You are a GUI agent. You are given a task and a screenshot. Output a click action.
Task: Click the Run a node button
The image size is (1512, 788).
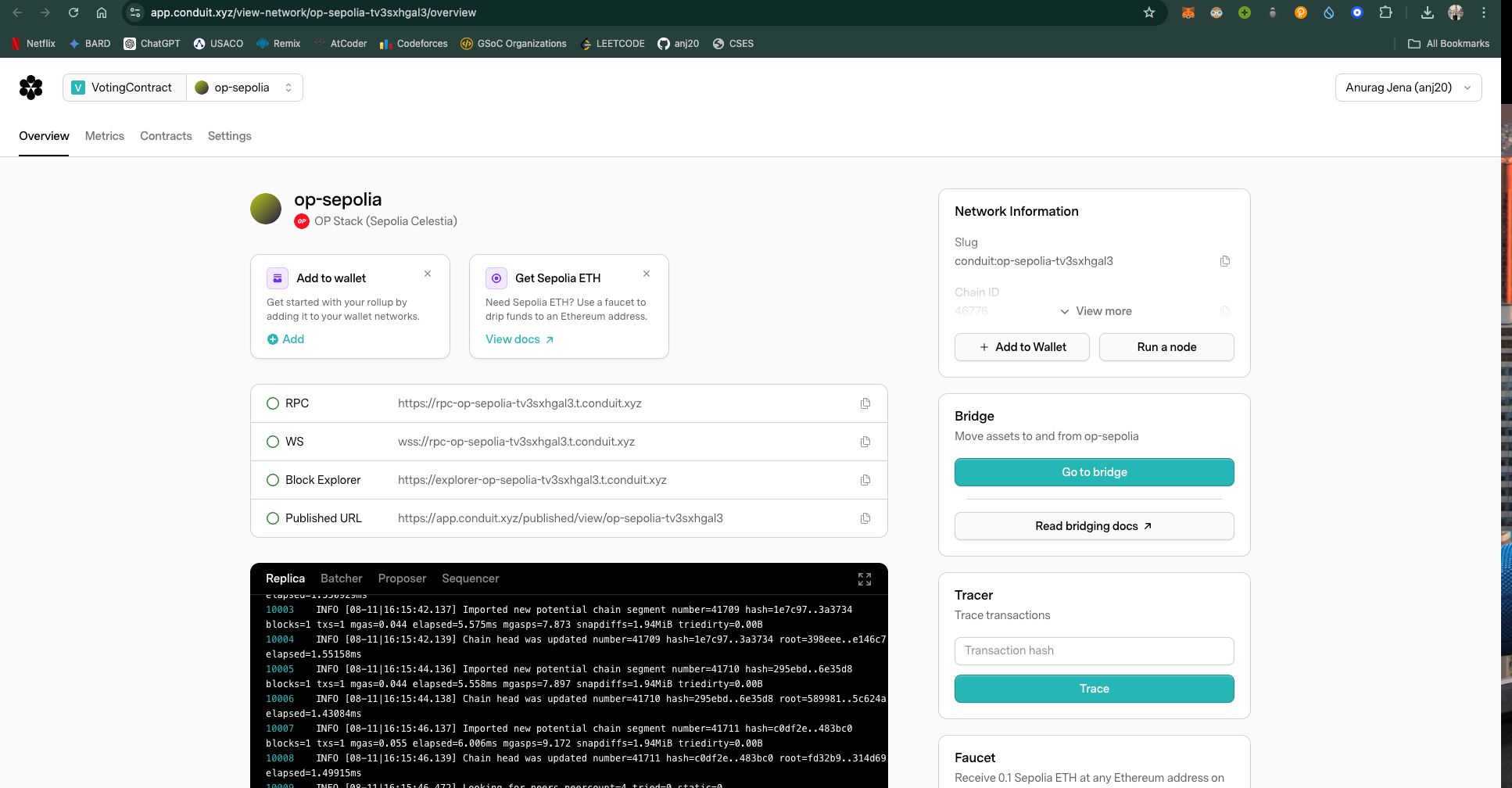point(1166,347)
